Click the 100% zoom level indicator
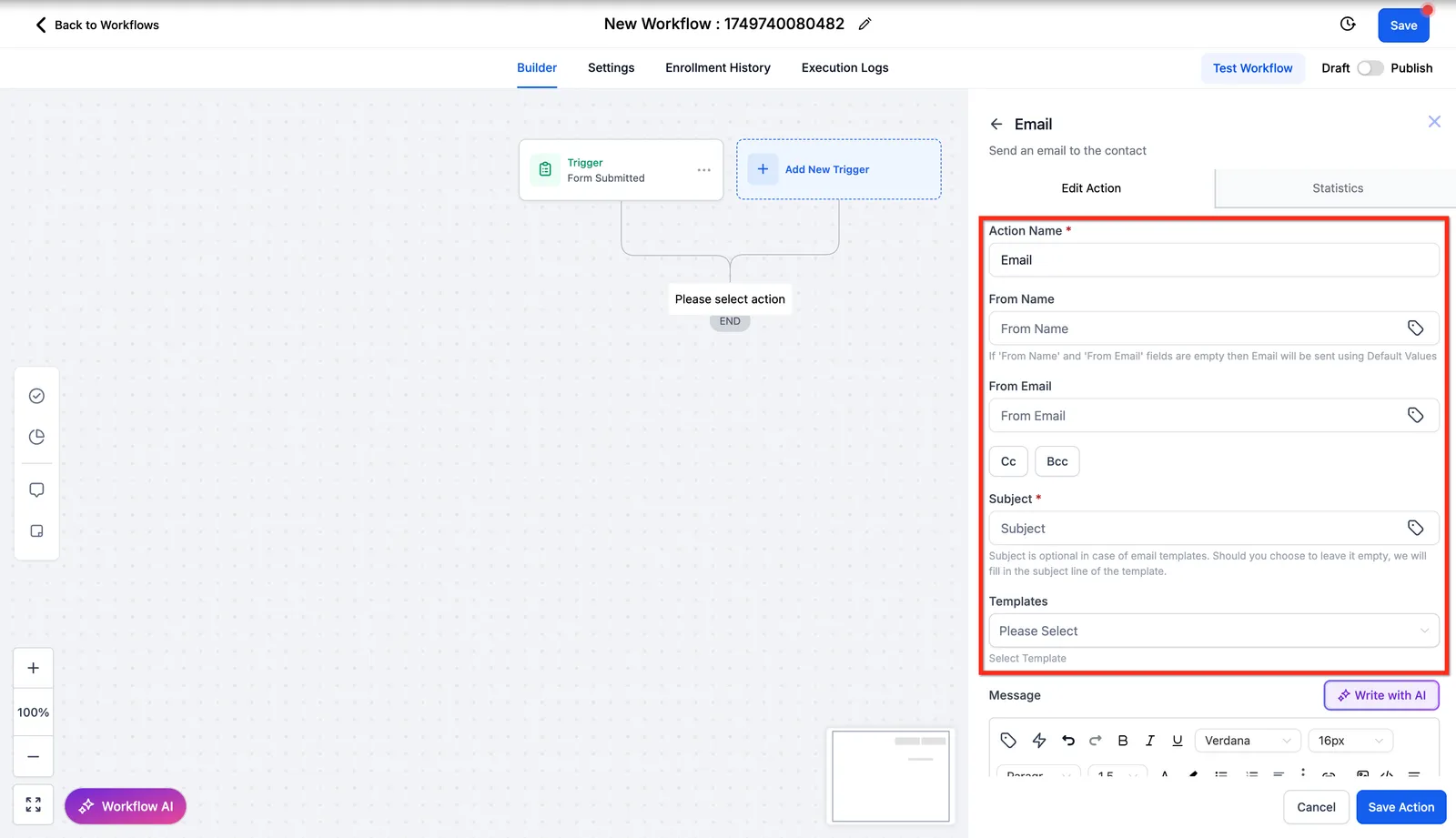1456x838 pixels. (x=33, y=712)
